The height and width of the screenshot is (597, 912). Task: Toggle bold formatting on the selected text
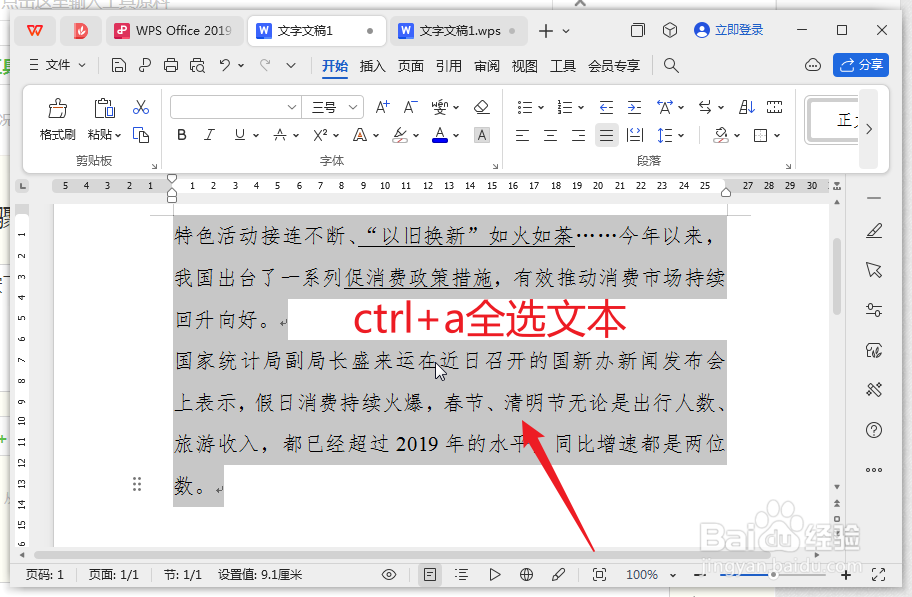click(x=181, y=134)
